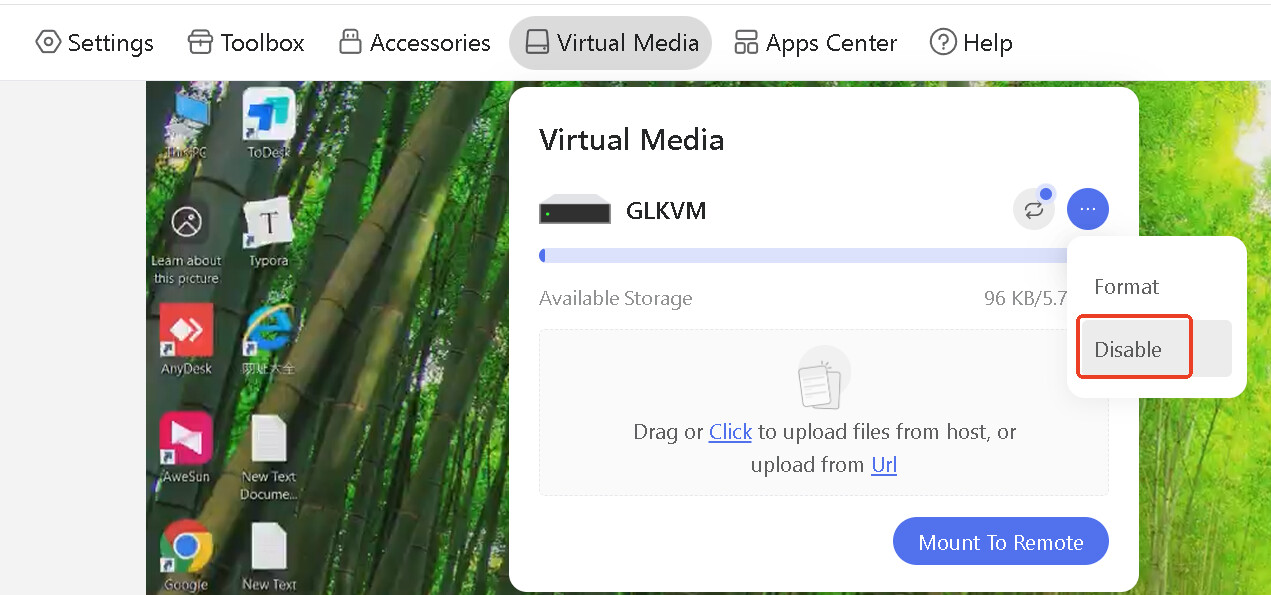Expand the Accessories menu
The image size is (1271, 595).
click(x=414, y=43)
